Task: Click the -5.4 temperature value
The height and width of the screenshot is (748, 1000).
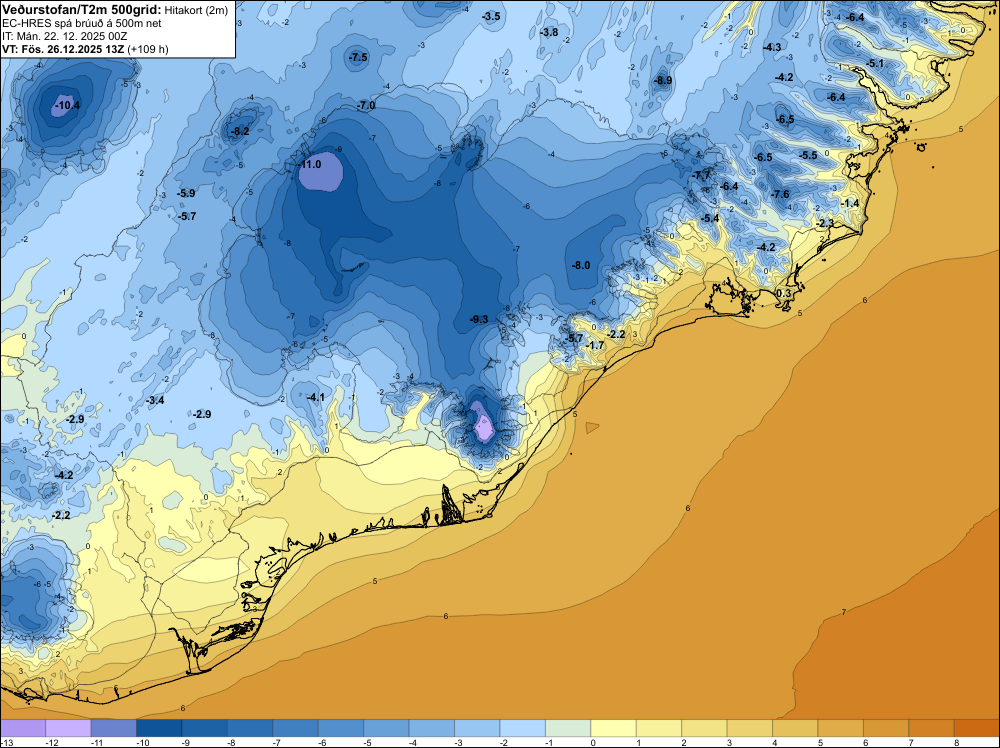Action: pyautogui.click(x=710, y=218)
